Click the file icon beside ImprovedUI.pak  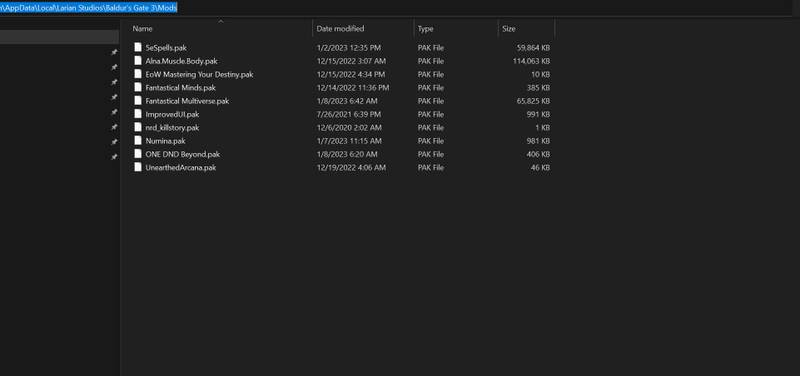pyautogui.click(x=138, y=114)
